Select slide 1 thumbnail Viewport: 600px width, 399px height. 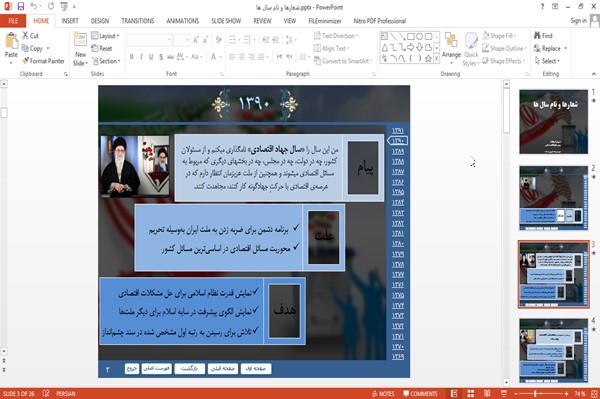tap(553, 122)
